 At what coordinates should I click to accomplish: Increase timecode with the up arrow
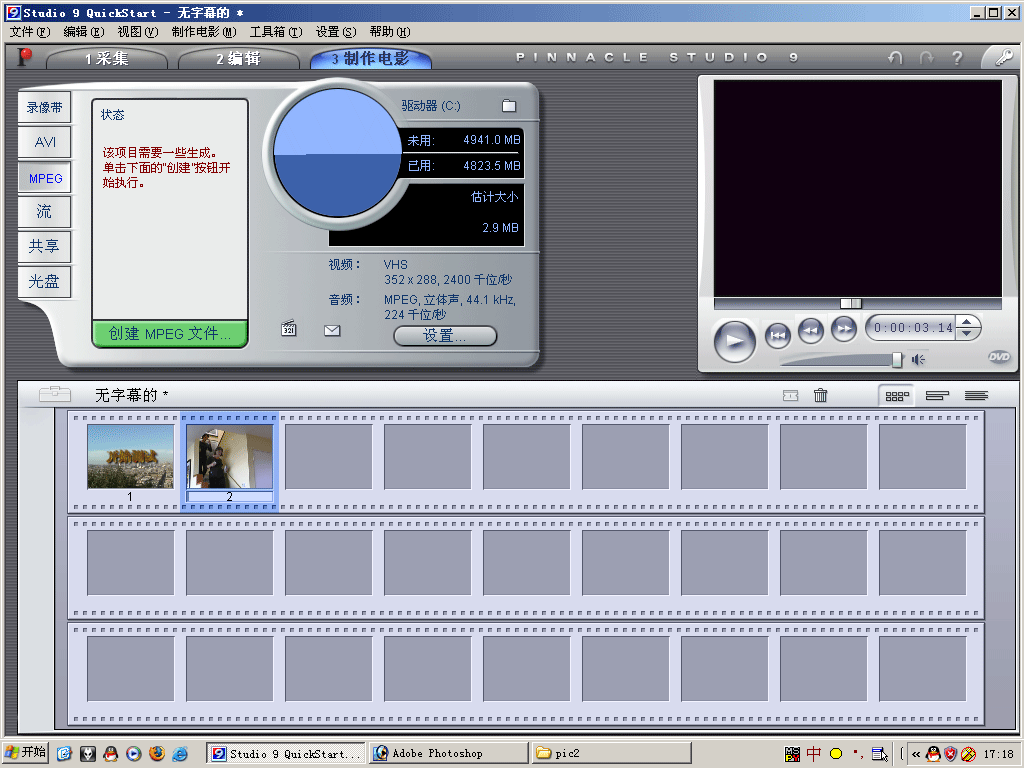[x=967, y=322]
